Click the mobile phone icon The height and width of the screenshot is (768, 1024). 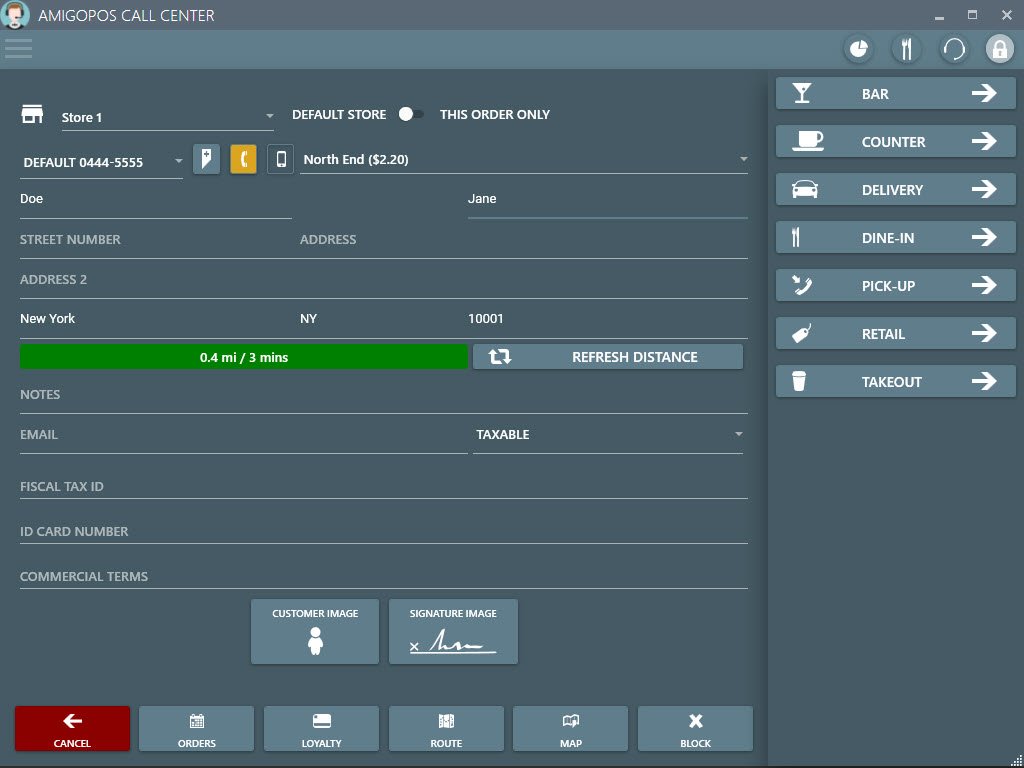coord(281,160)
